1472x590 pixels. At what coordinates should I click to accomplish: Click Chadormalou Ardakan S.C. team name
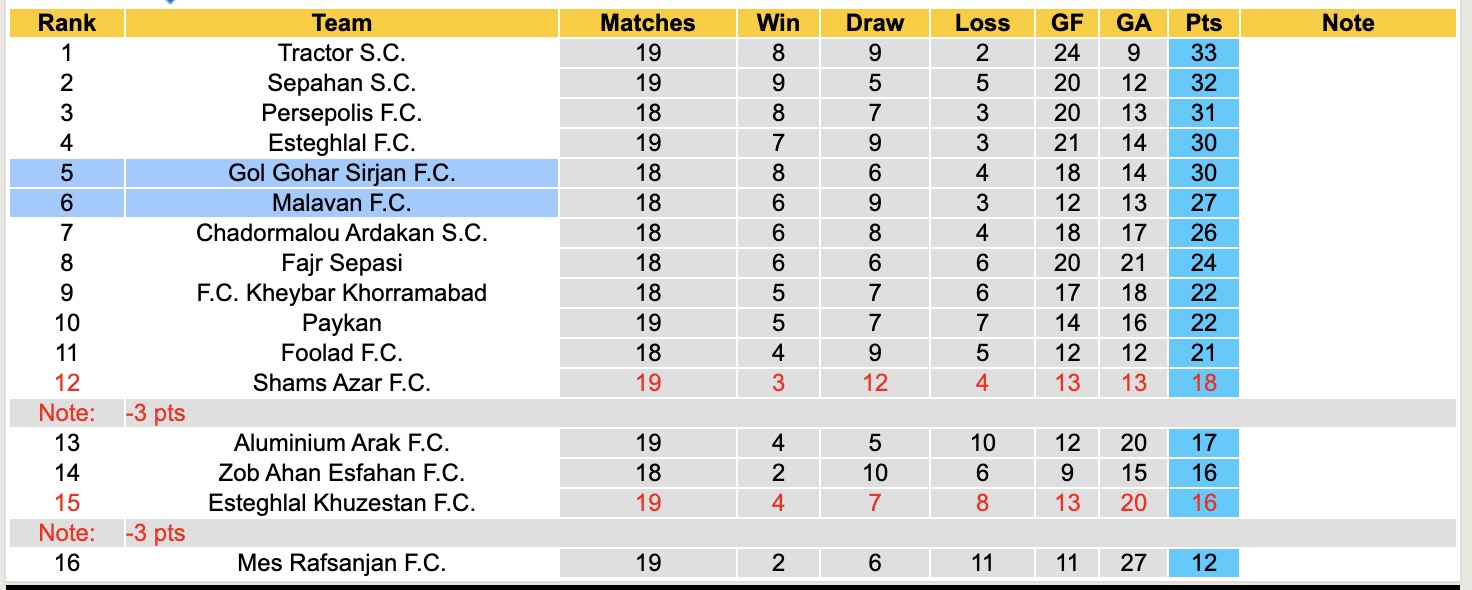pyautogui.click(x=341, y=233)
